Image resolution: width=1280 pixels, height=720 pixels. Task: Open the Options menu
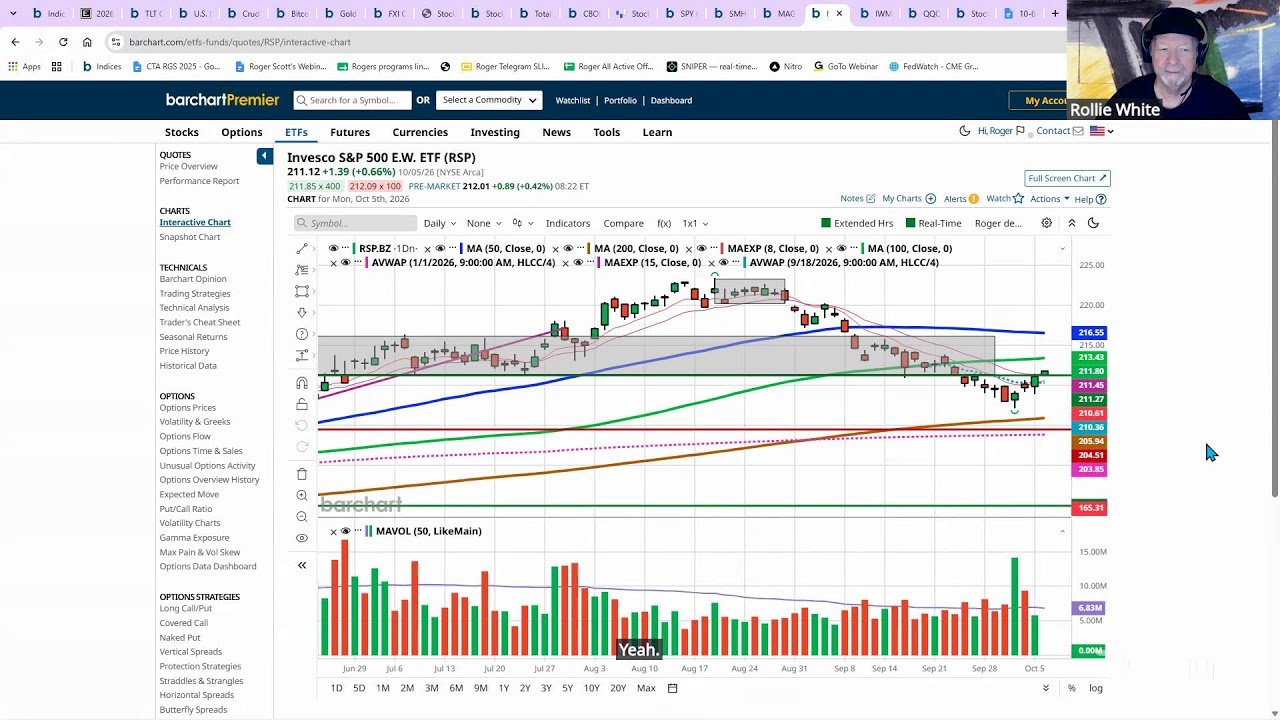(242, 132)
